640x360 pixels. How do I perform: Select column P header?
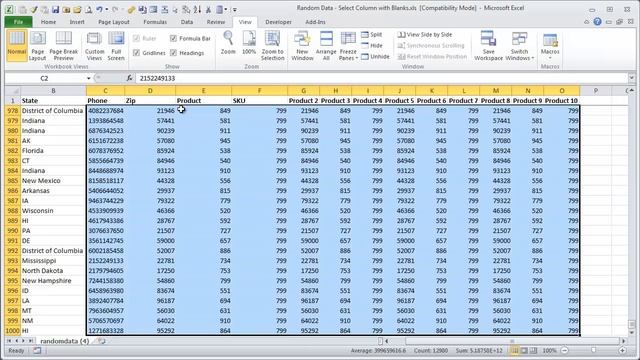tap(596, 91)
